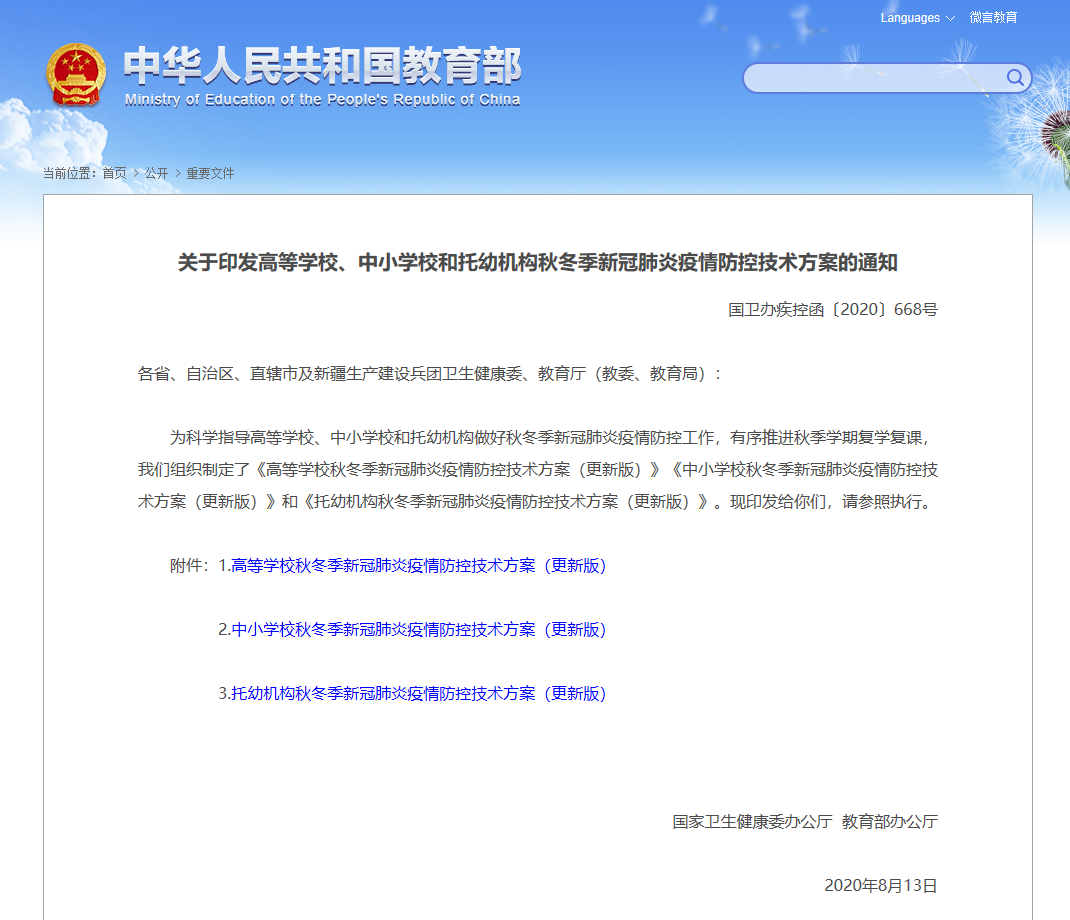Go to 首页 in breadcrumb

(x=114, y=173)
